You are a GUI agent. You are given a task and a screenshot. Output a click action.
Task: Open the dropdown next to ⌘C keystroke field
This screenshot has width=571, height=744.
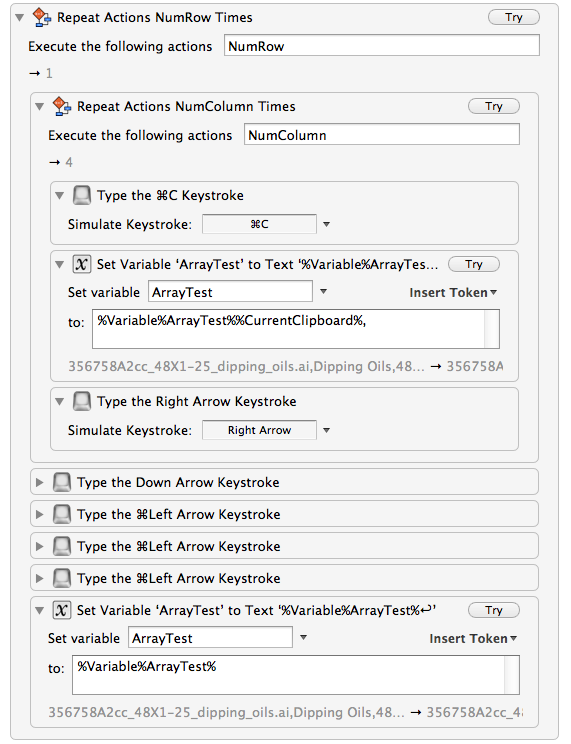pyautogui.click(x=327, y=224)
